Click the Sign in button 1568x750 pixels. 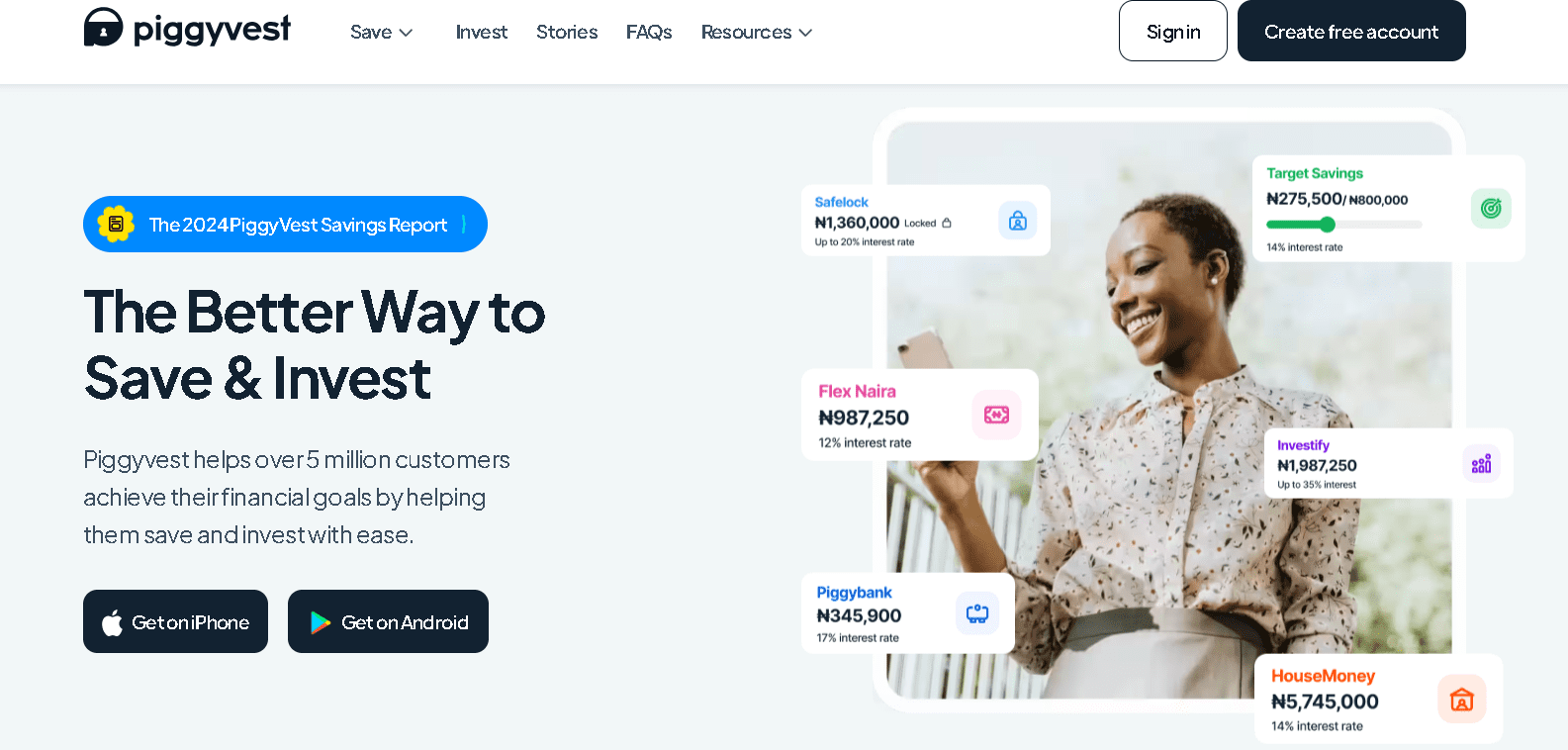pos(1173,31)
